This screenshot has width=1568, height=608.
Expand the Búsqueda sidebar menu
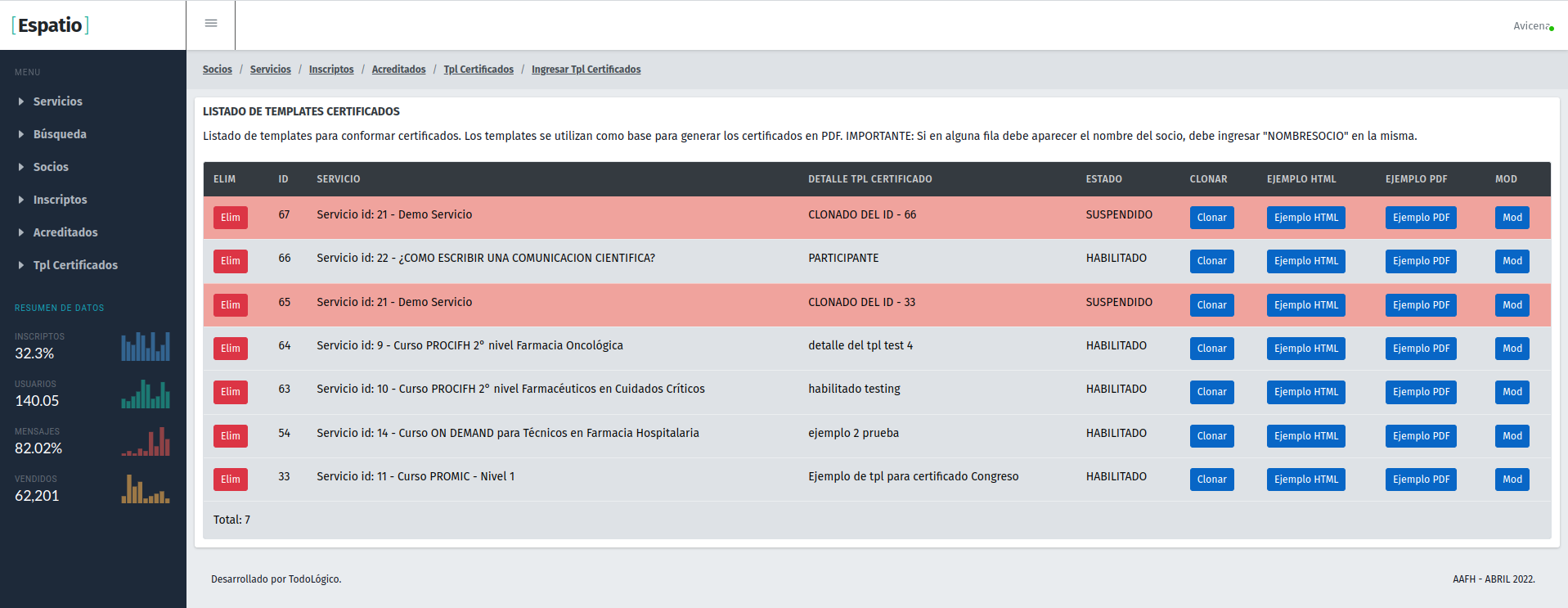click(59, 134)
